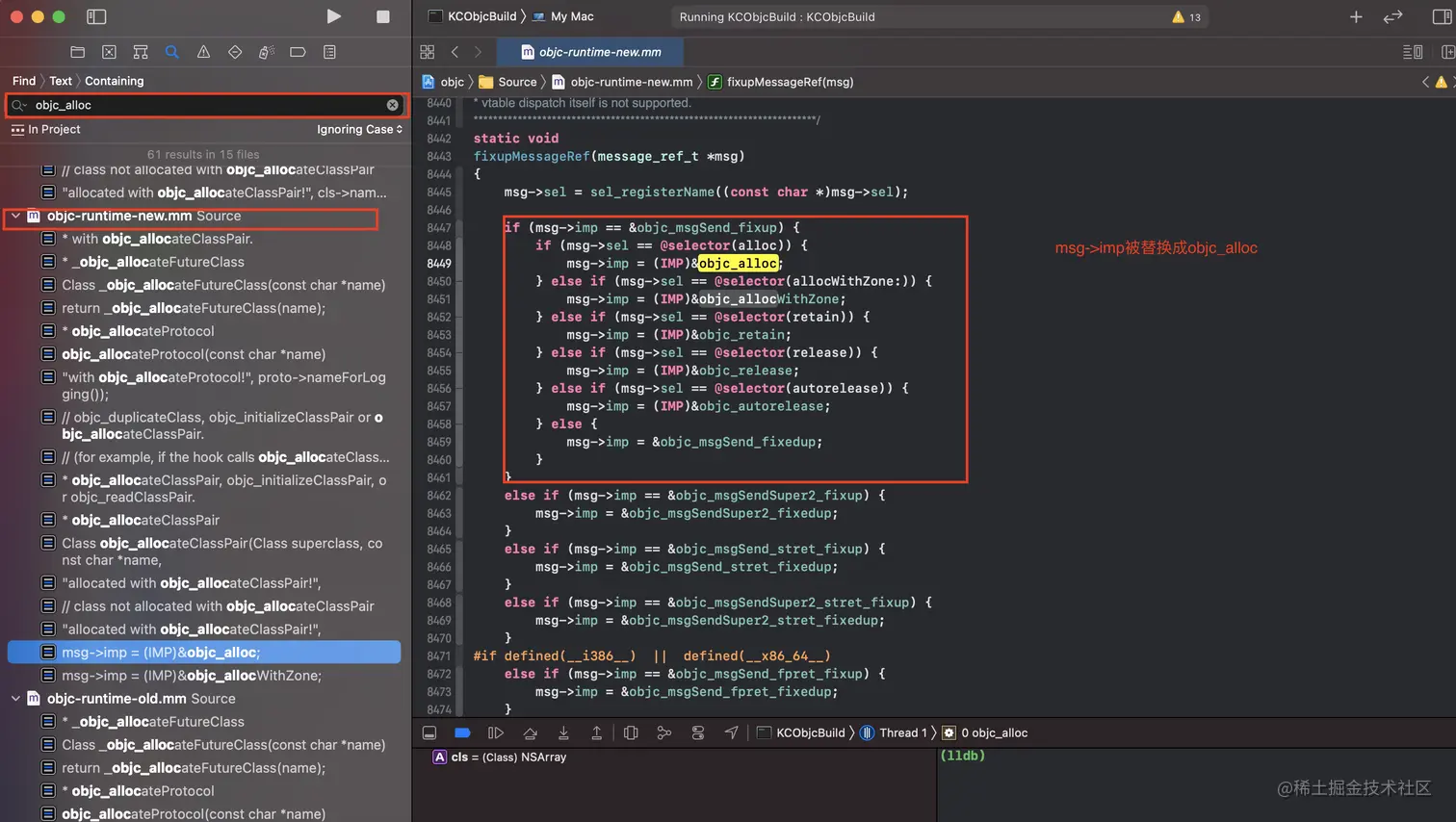Debug the memory graph
Image resolution: width=1456 pixels, height=822 pixels.
[x=664, y=733]
